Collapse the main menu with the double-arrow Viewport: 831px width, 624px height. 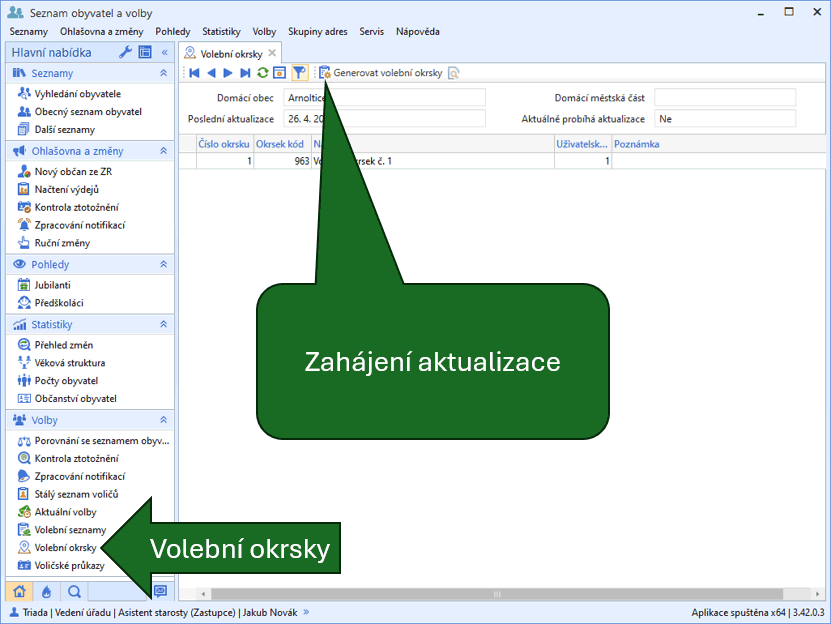click(x=164, y=52)
